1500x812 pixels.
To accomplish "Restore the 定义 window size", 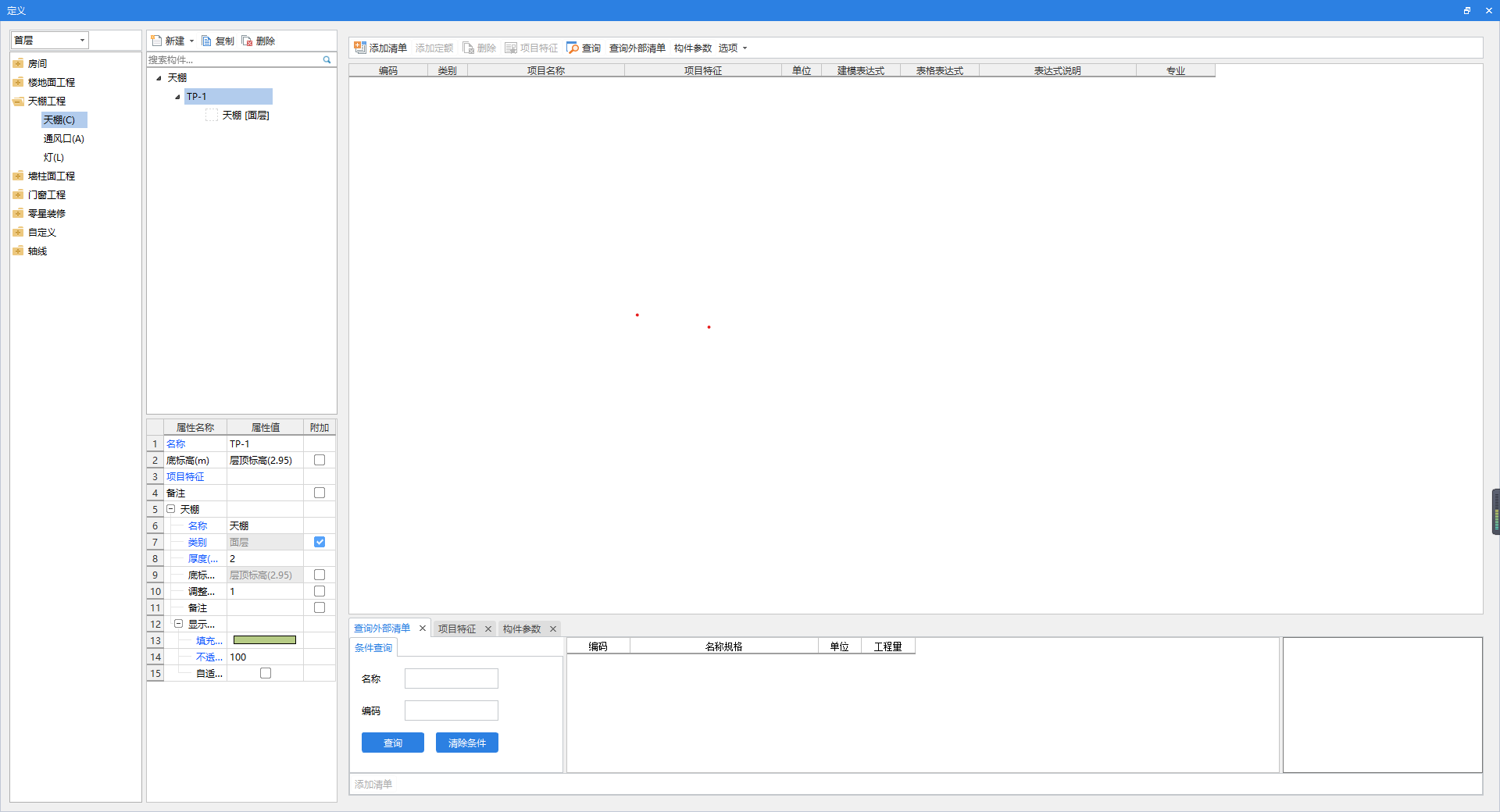I will [x=1467, y=10].
